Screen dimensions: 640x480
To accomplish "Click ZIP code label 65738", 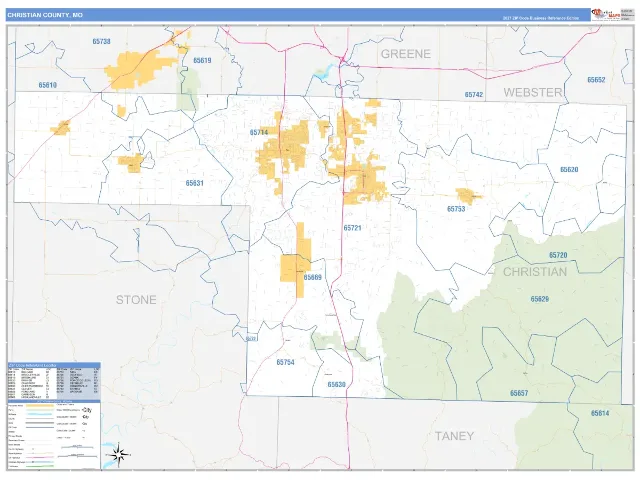I will [x=101, y=41].
